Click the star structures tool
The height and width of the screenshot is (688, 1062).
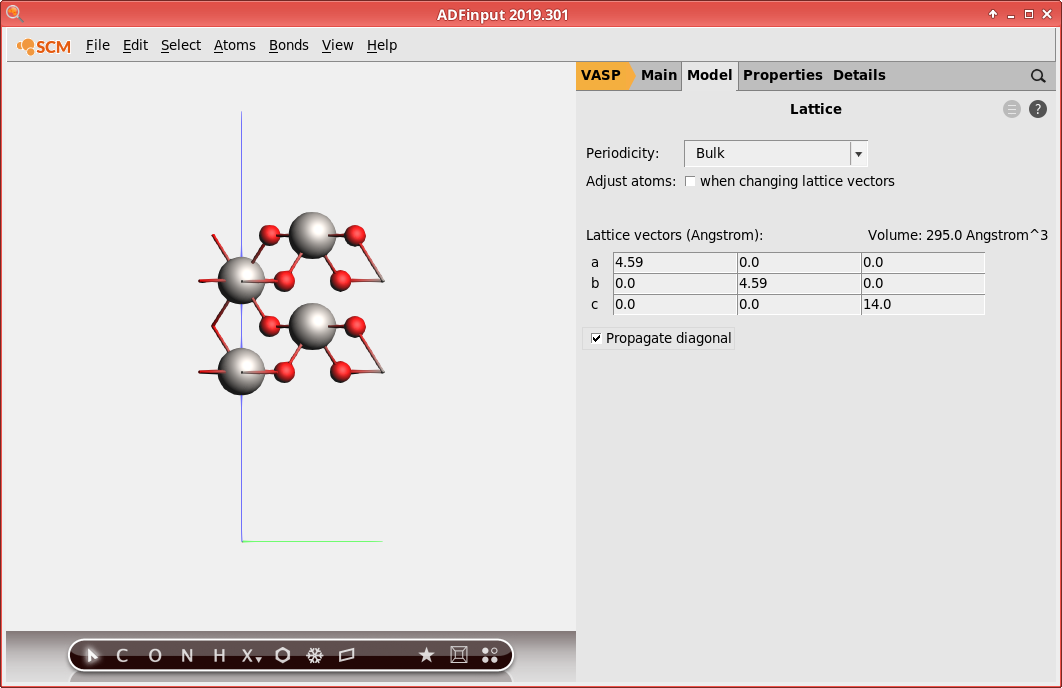pyautogui.click(x=427, y=655)
